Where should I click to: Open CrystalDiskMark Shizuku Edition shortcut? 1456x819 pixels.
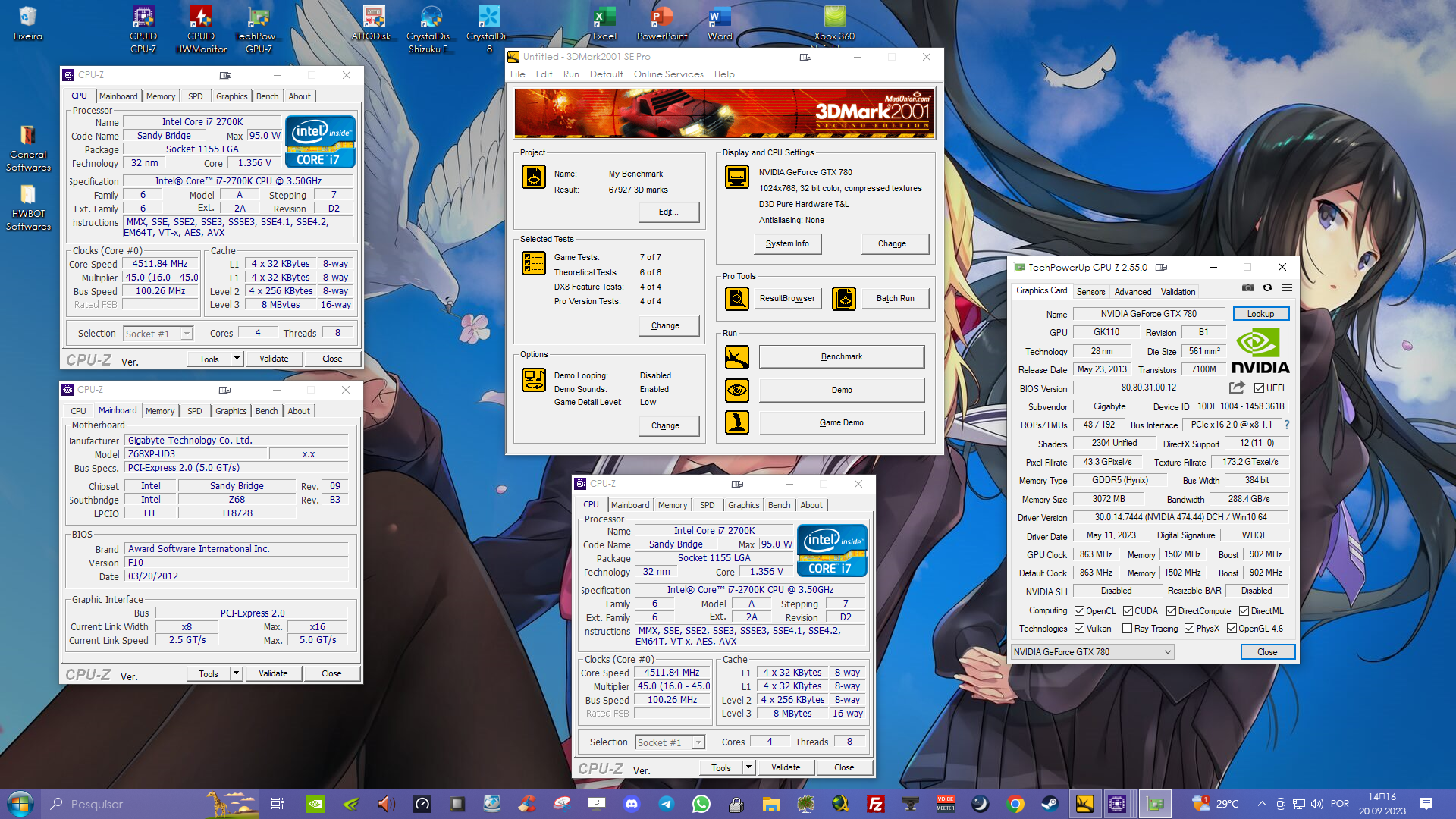[x=431, y=29]
